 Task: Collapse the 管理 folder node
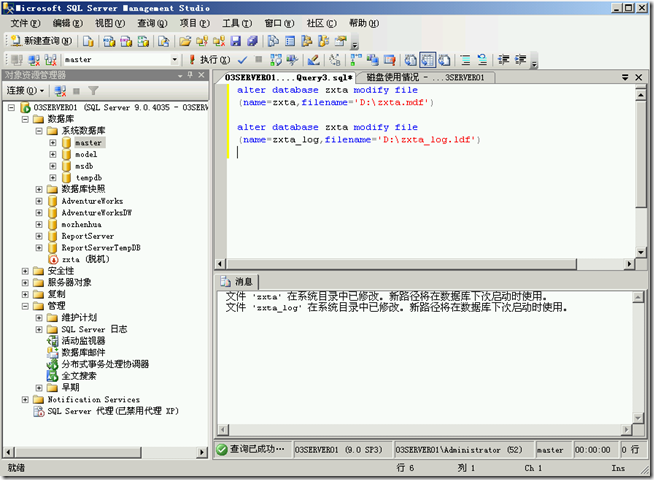coord(25,306)
